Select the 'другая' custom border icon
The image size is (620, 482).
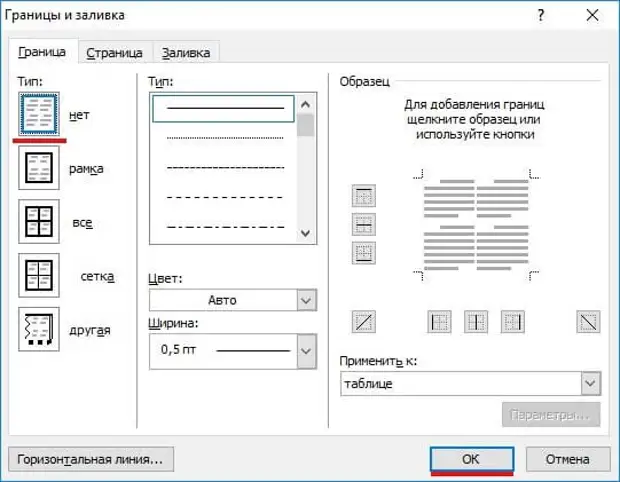(40, 330)
